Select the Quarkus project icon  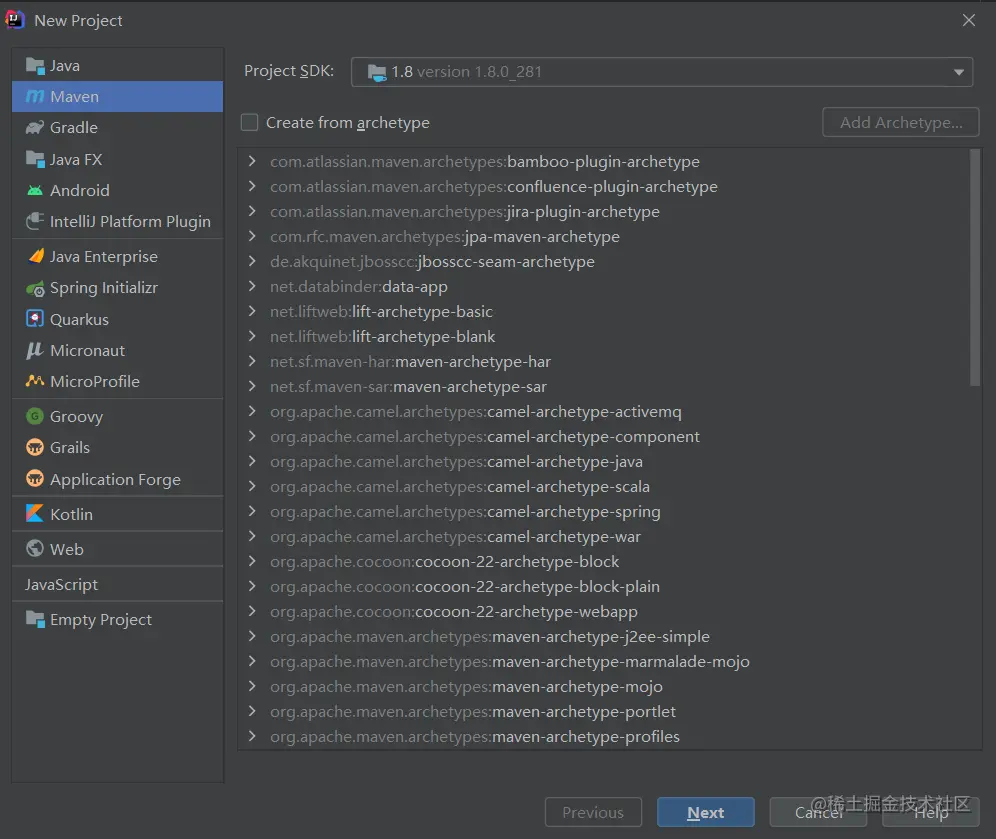[35, 319]
